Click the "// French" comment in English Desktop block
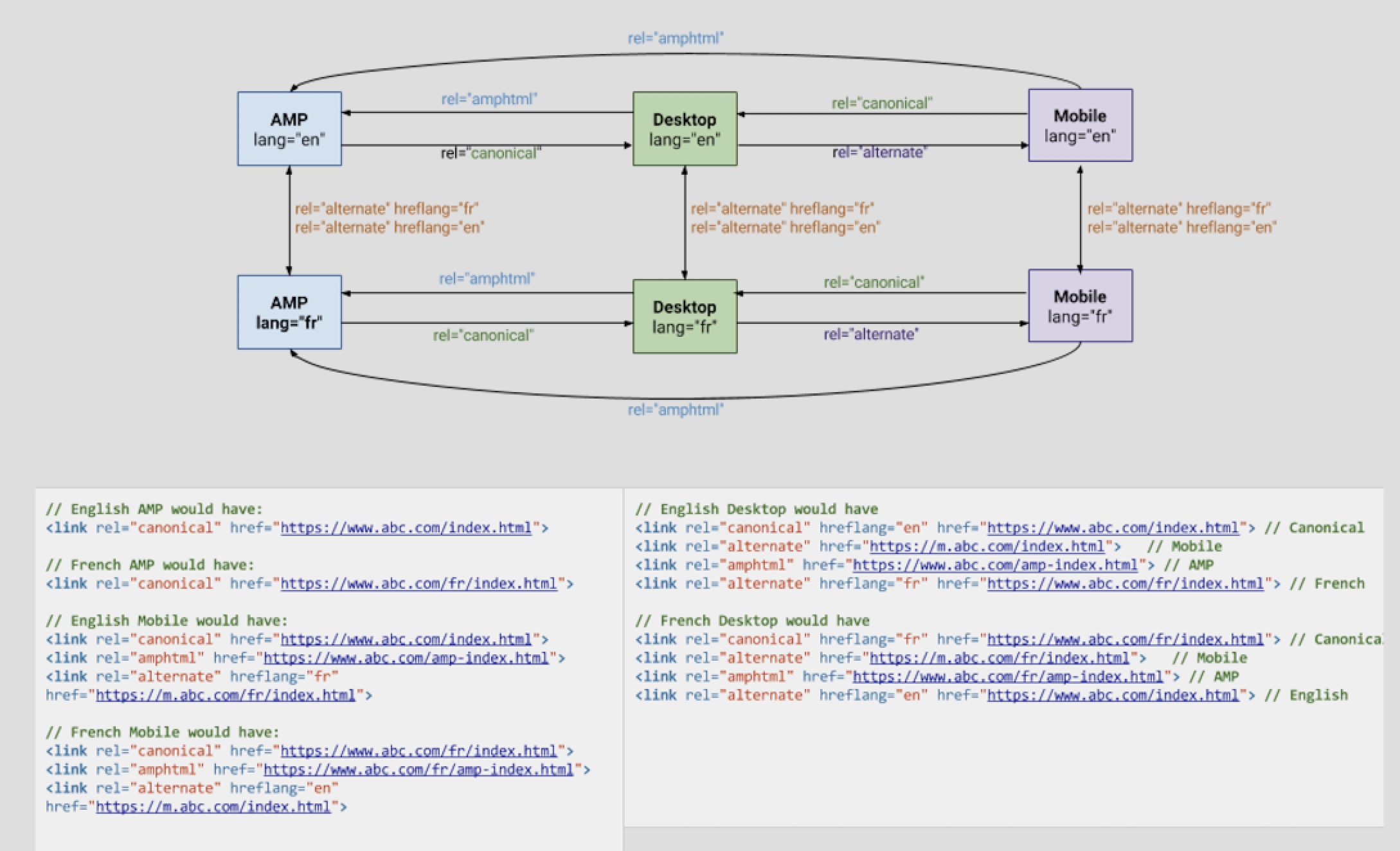This screenshot has height=851, width=1400. tap(1327, 584)
